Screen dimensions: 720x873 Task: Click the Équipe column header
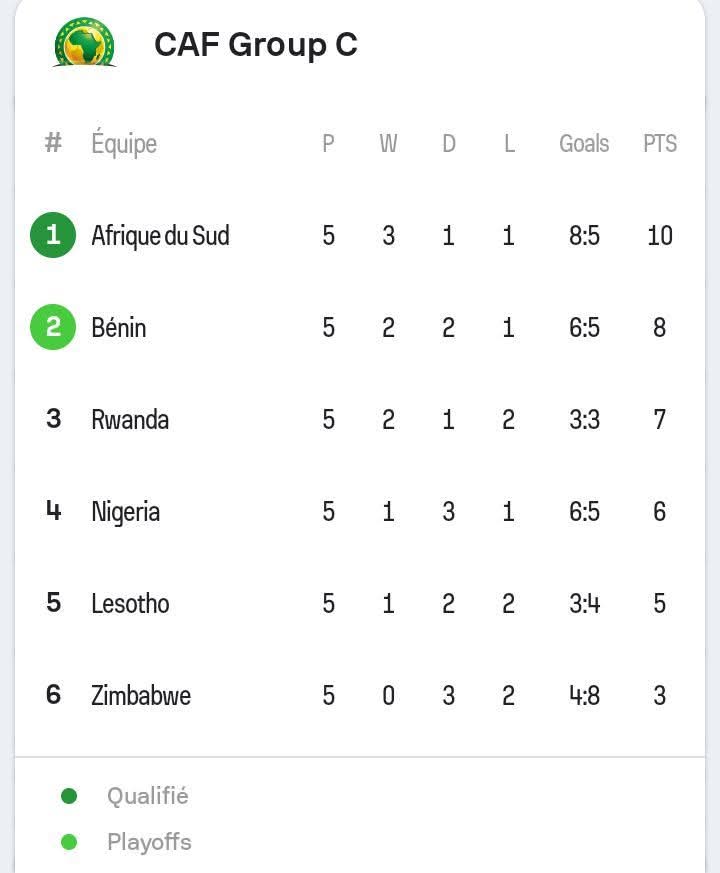[x=124, y=143]
